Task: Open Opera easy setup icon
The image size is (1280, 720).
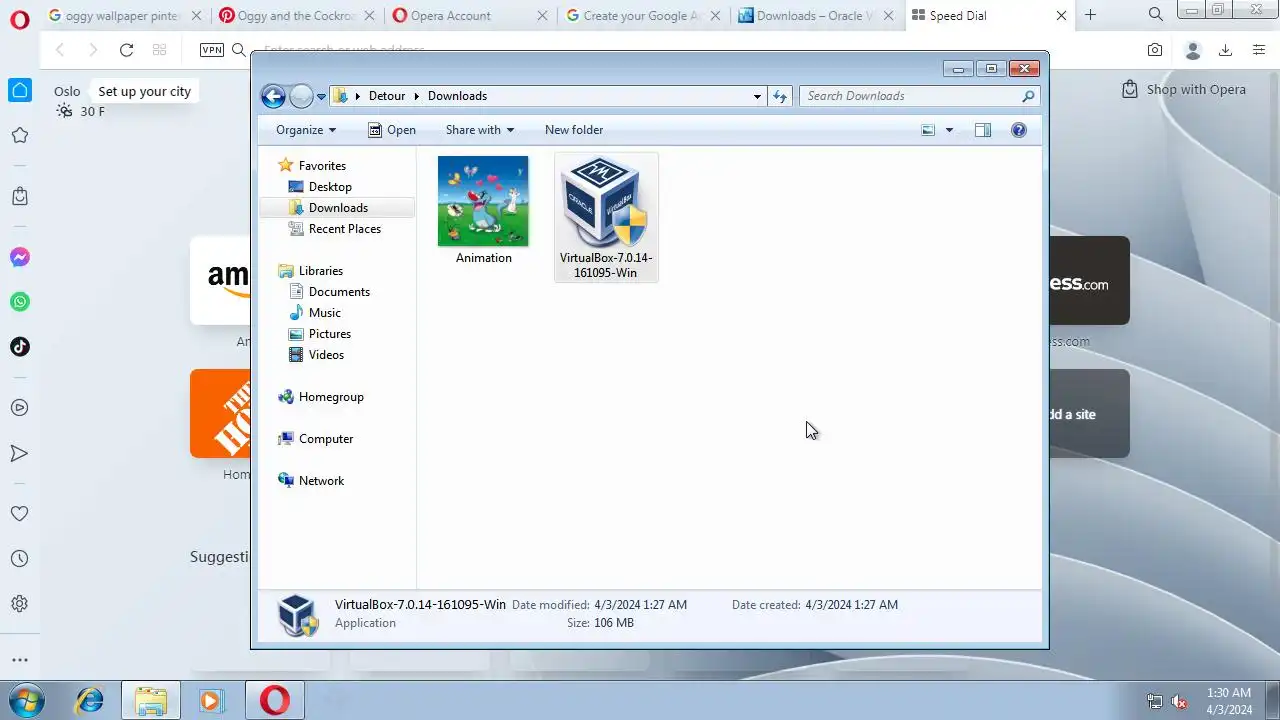Action: [1259, 50]
